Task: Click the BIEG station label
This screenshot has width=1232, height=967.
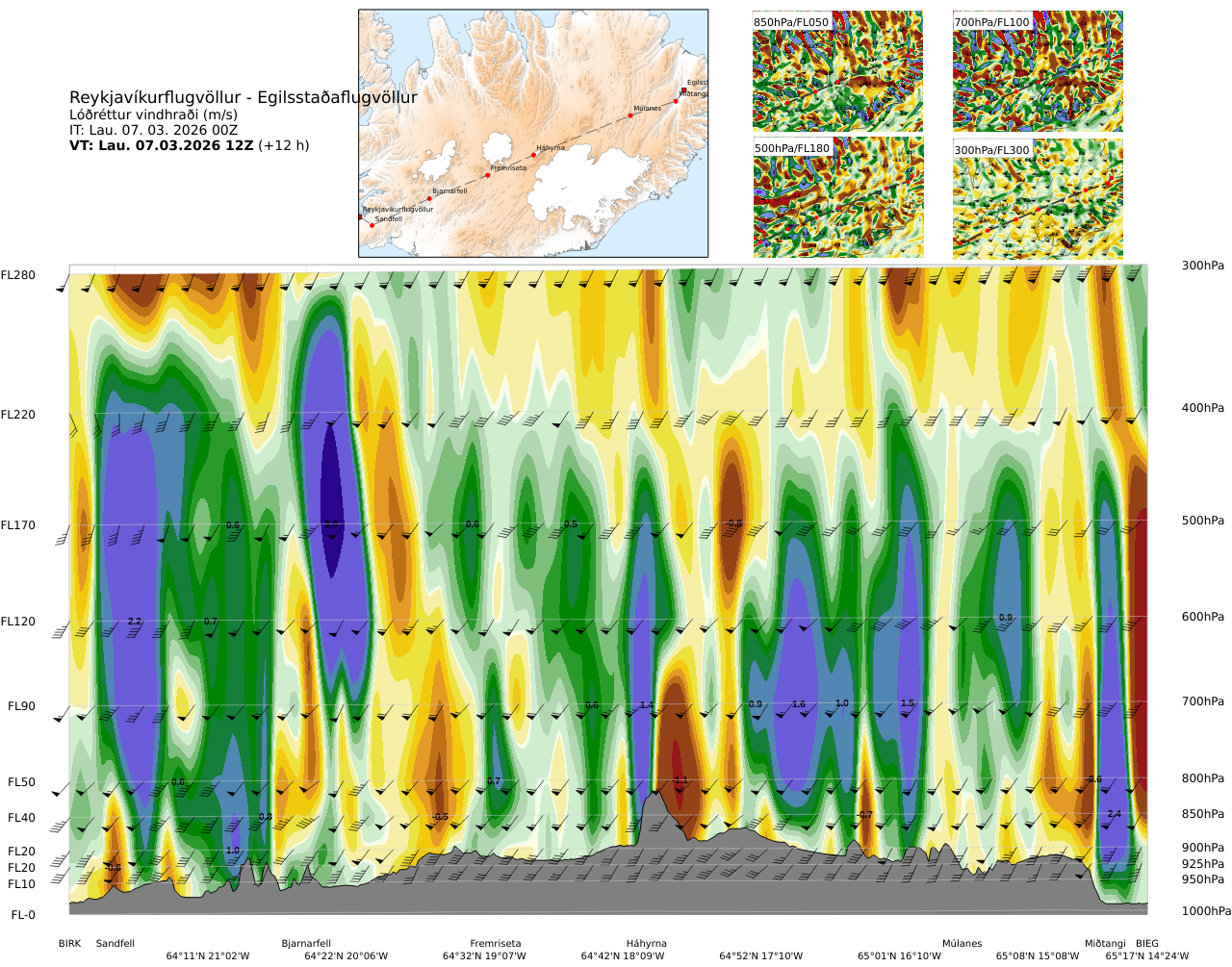Action: pos(1147,944)
